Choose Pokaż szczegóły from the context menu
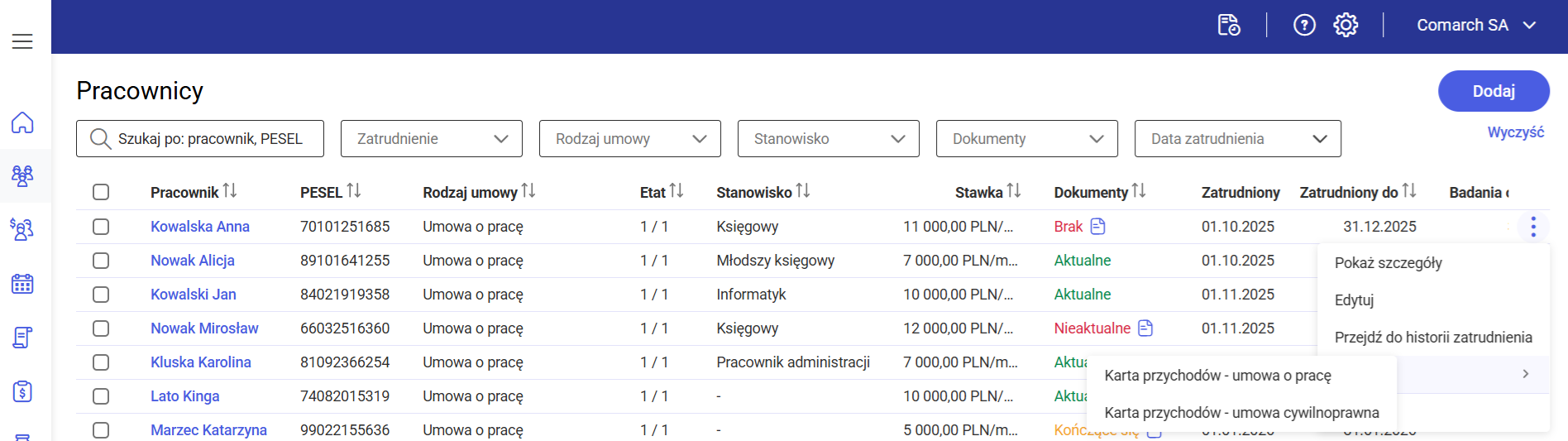 coord(1388,263)
